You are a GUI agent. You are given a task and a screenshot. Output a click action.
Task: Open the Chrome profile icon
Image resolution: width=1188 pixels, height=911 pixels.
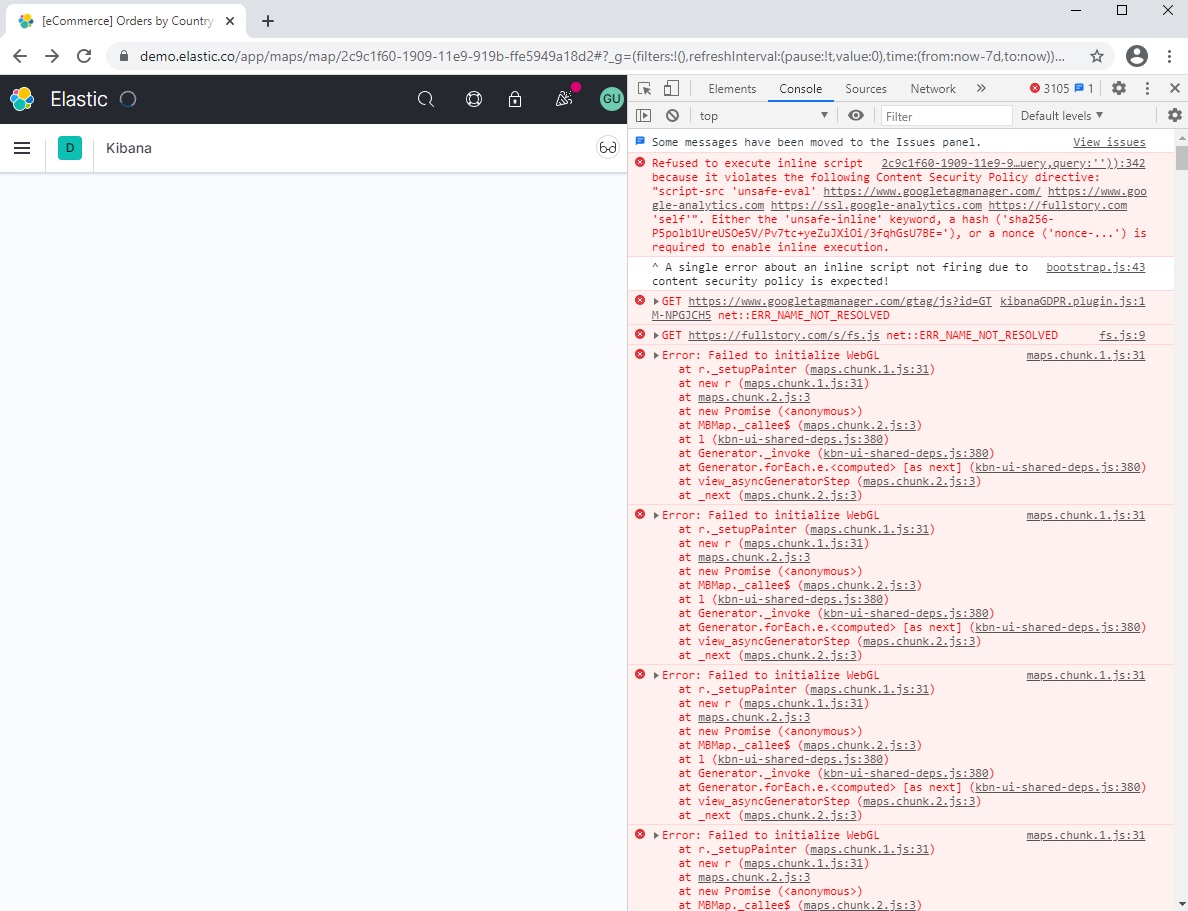tap(1136, 56)
